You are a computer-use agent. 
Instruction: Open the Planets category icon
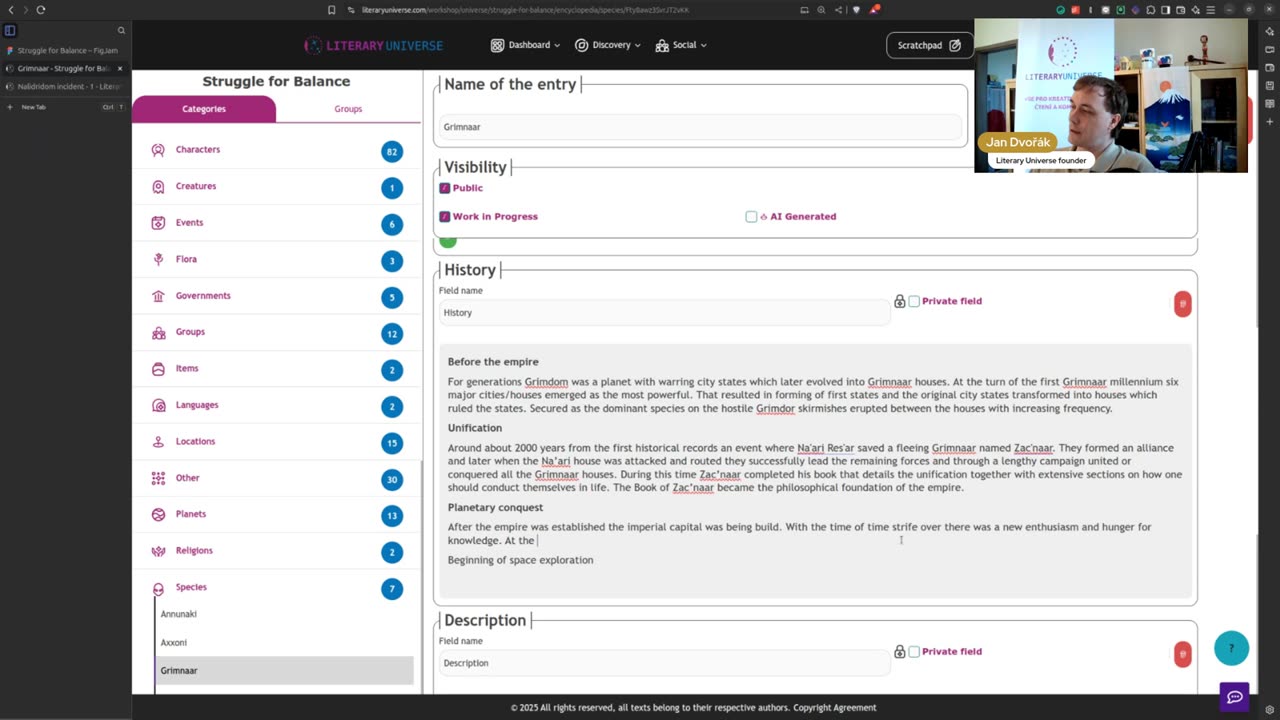click(x=158, y=515)
